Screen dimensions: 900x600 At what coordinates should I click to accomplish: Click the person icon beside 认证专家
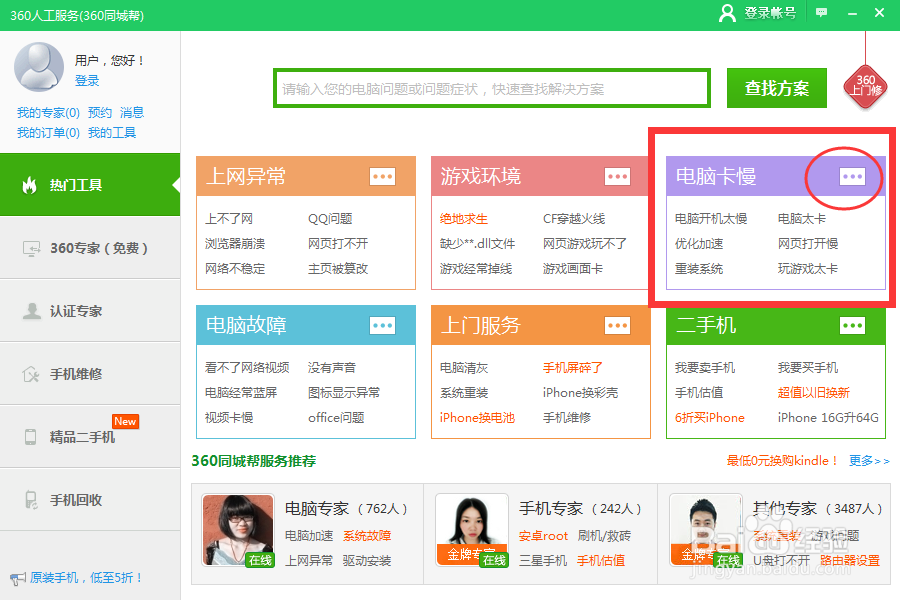pyautogui.click(x=32, y=311)
